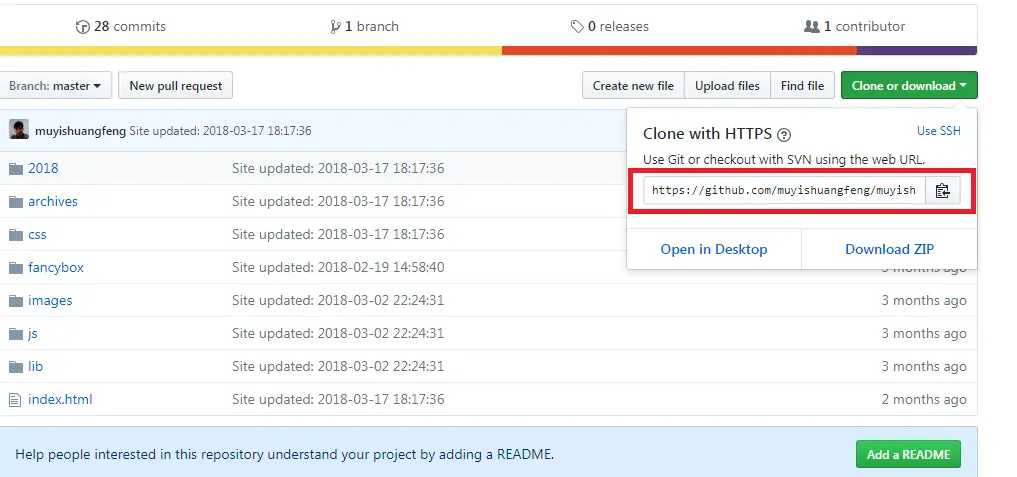Open the help icon beside Clone with HTTPS
This screenshot has height=477, width=1017.
784,135
